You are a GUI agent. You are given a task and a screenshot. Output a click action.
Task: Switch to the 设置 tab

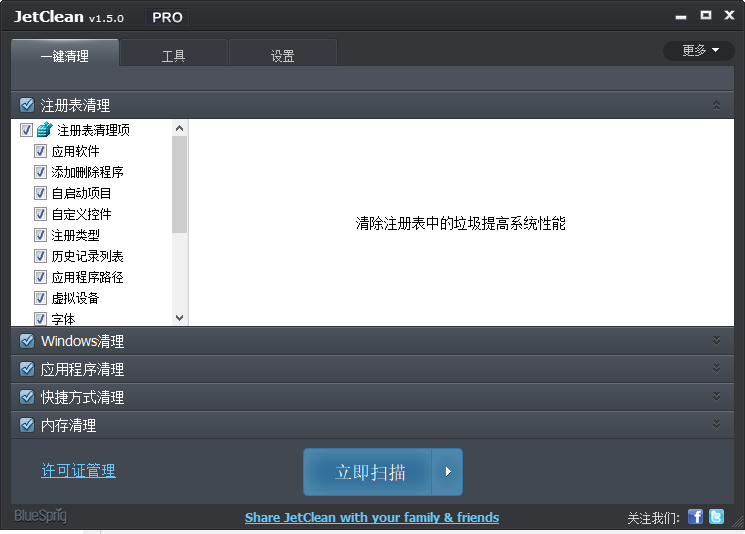click(x=282, y=56)
